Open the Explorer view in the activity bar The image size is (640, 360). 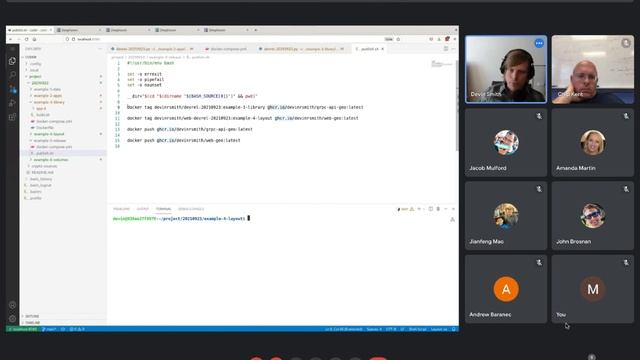12,61
